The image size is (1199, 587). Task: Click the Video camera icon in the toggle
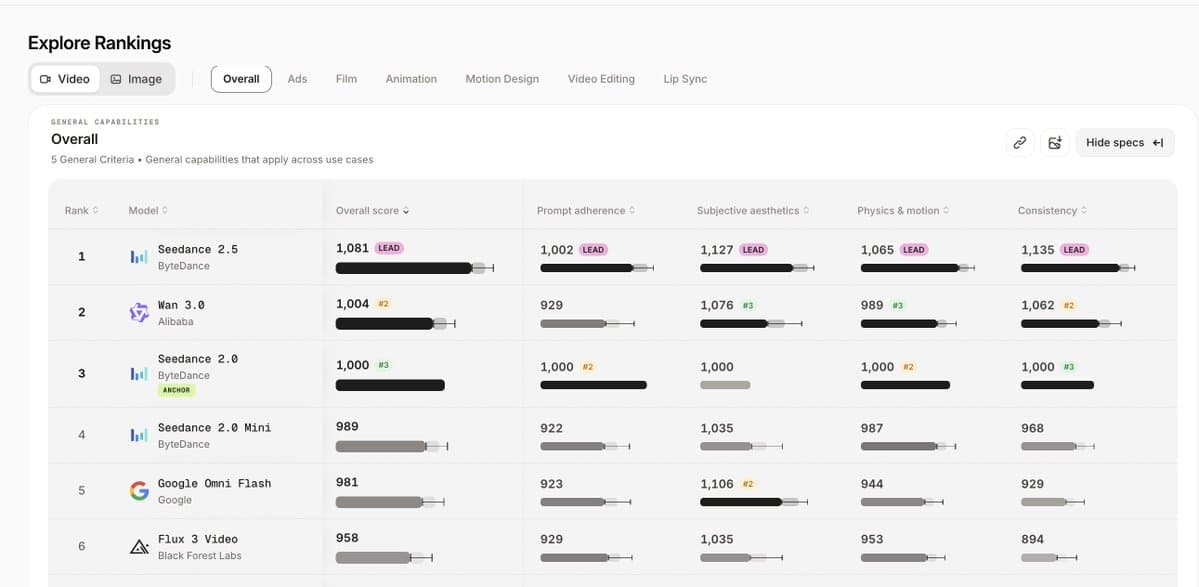point(45,79)
